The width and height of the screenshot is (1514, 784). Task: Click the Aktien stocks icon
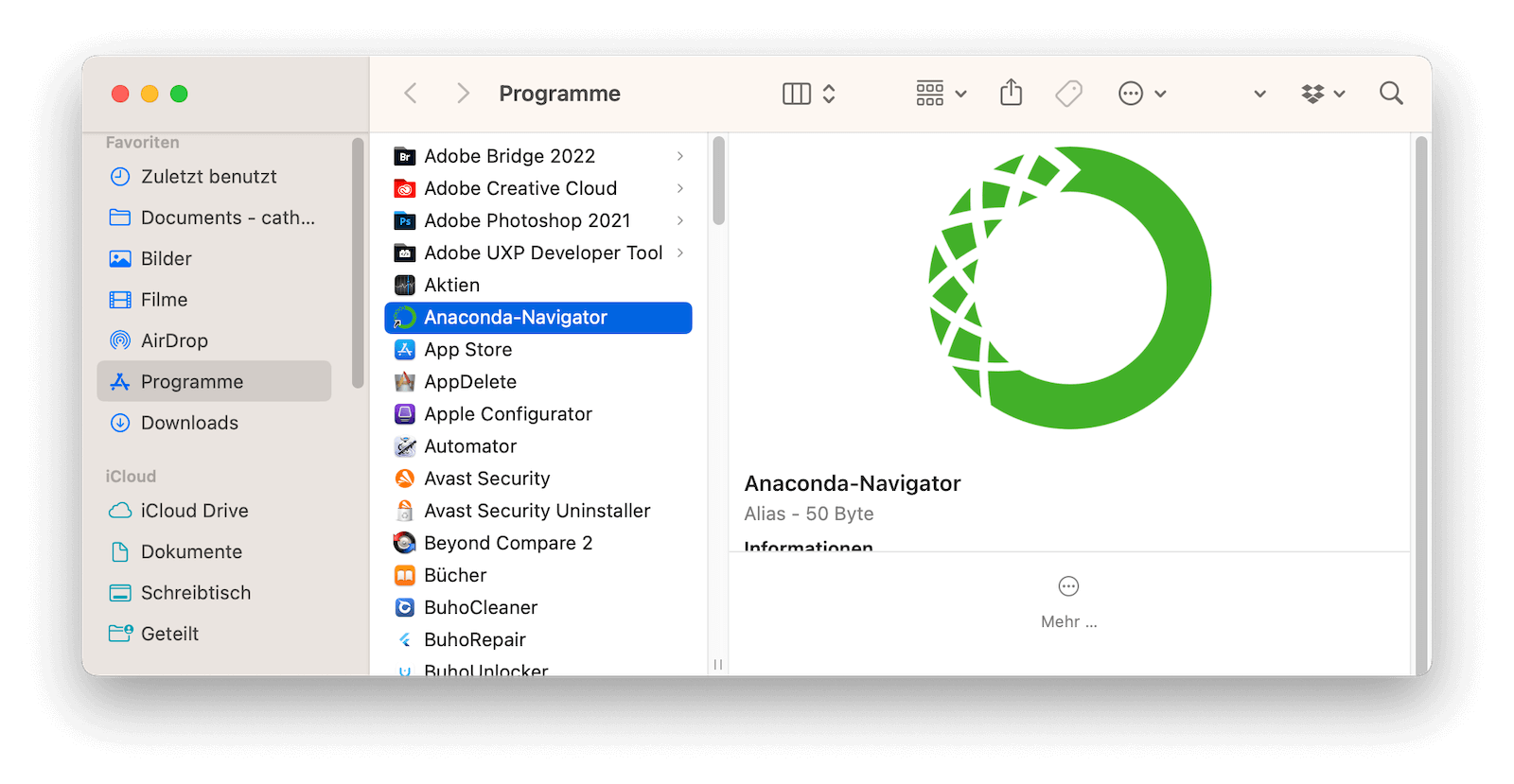click(405, 285)
